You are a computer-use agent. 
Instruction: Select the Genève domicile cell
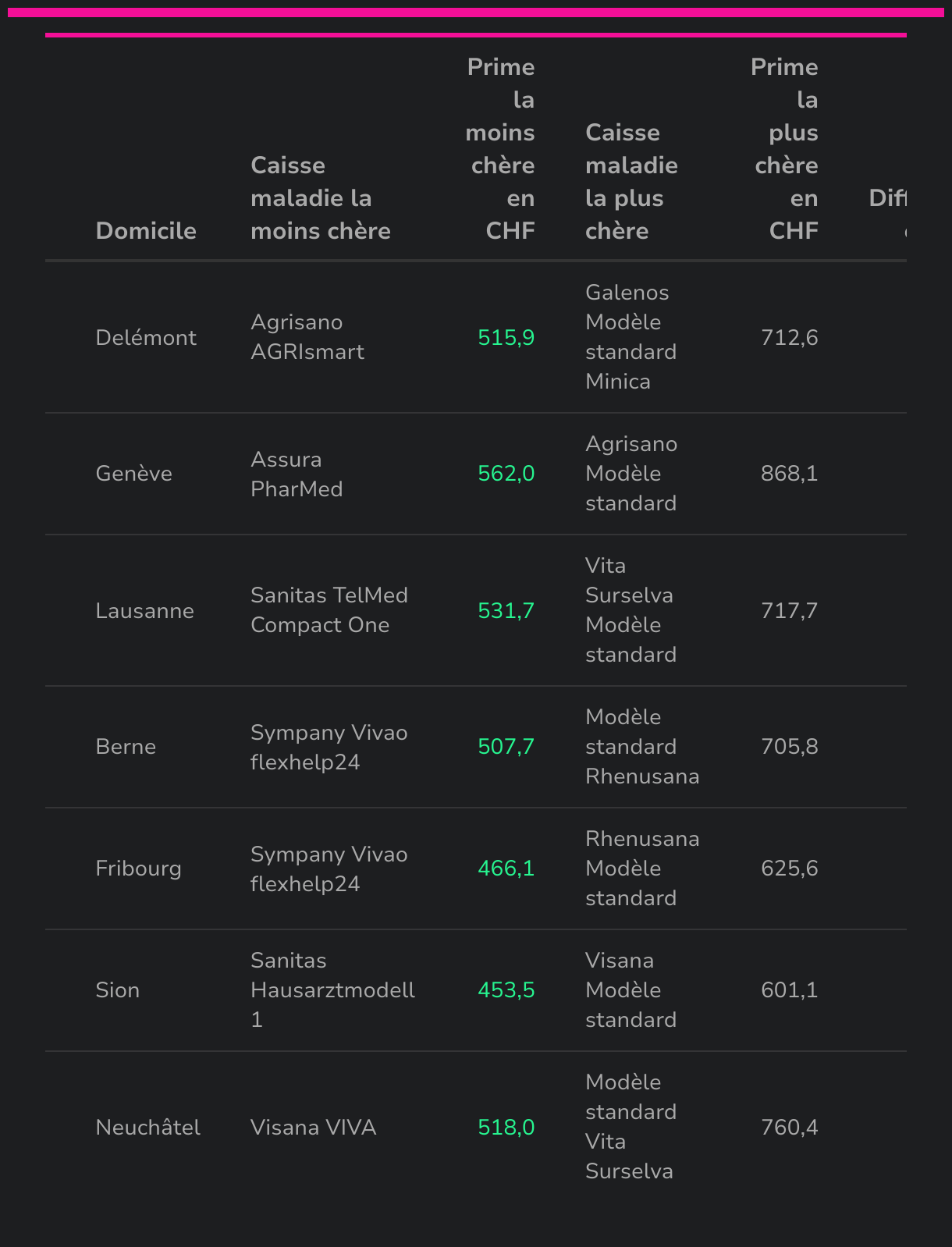(x=133, y=474)
